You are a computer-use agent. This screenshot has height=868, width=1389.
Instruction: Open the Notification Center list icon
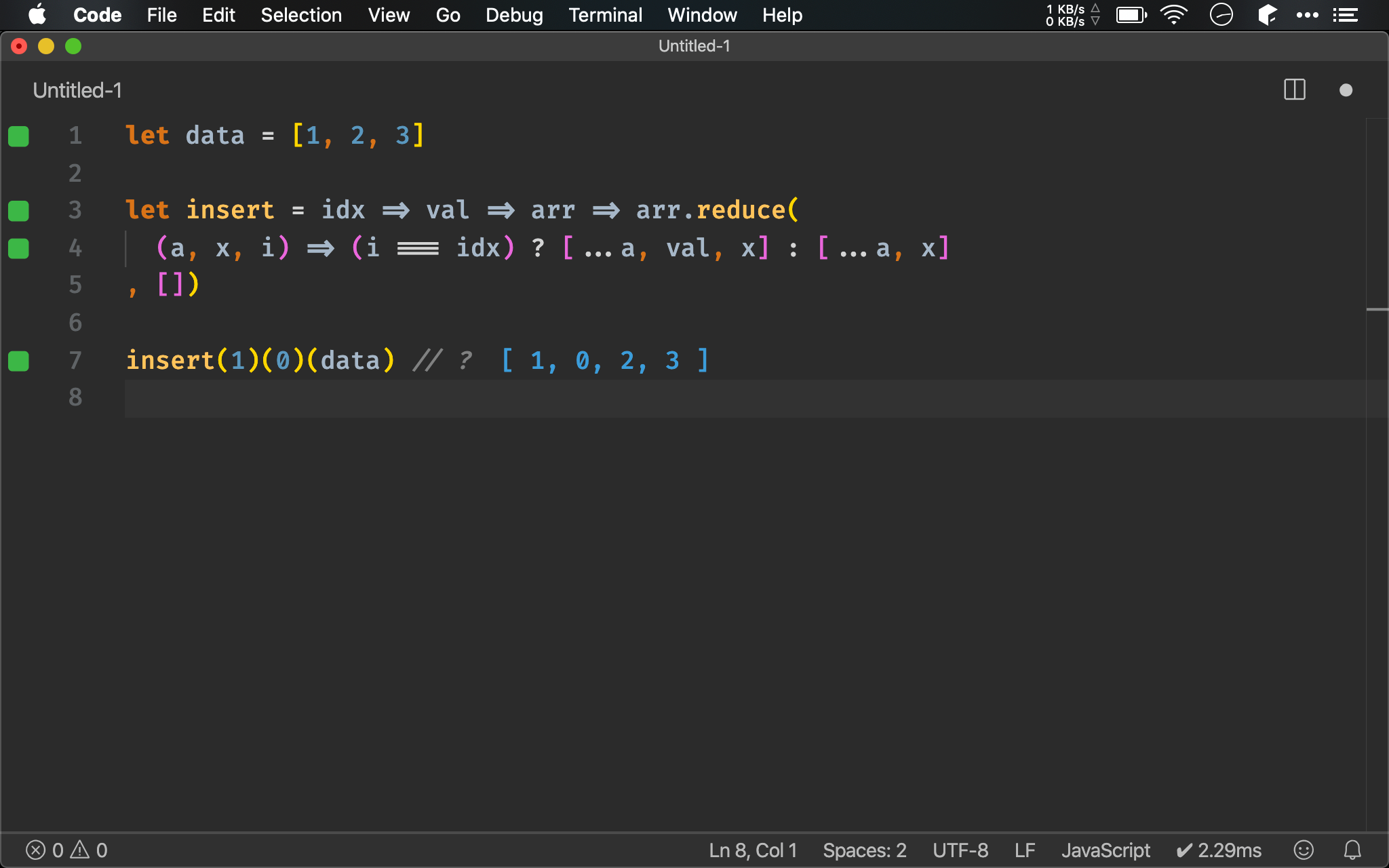point(1345,15)
